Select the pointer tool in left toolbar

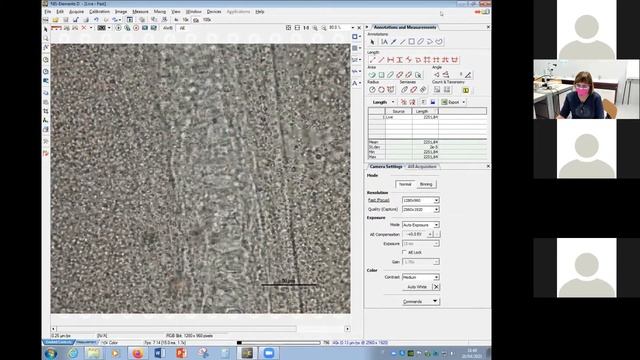click(x=46, y=29)
